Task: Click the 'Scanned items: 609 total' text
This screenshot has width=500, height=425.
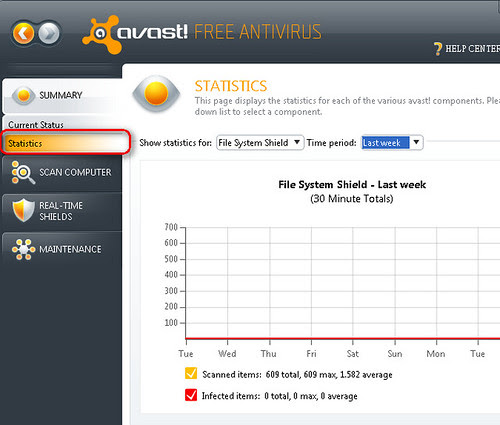Action: pyautogui.click(x=251, y=375)
